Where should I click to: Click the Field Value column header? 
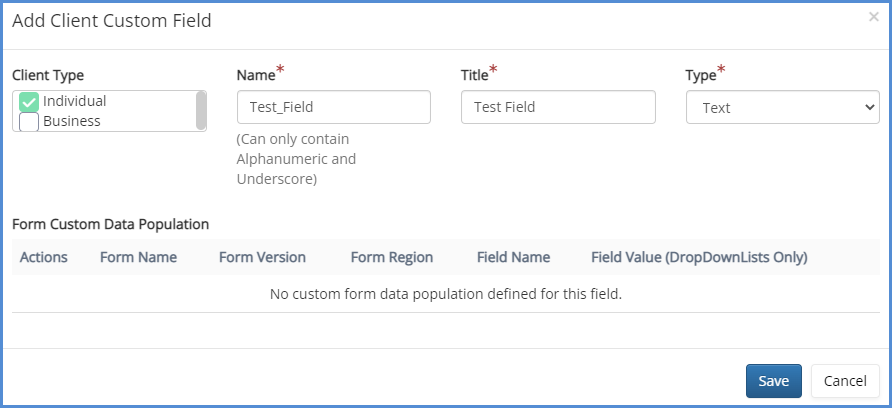[699, 257]
